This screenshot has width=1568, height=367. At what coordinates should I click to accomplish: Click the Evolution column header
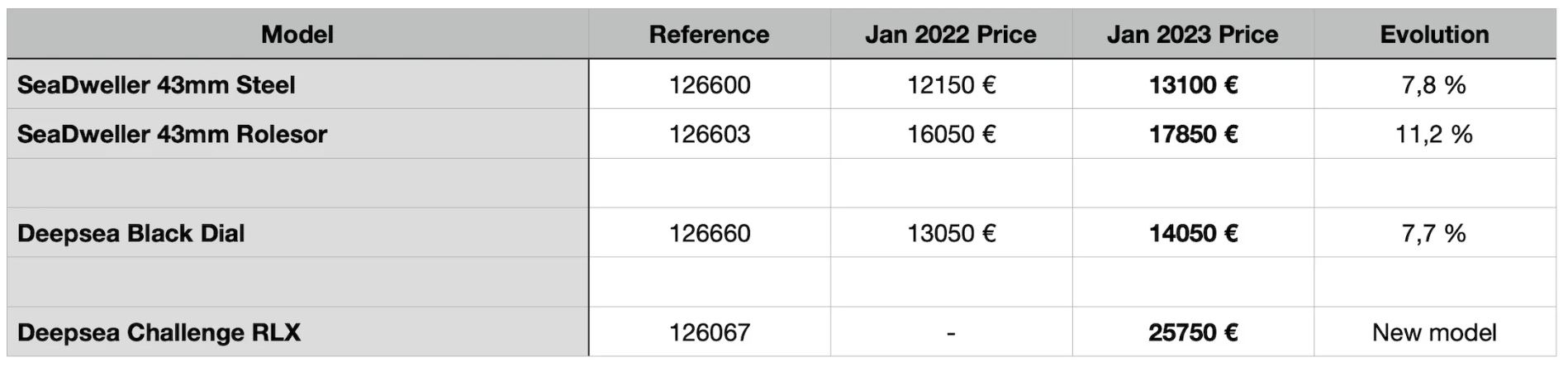pos(1434,35)
